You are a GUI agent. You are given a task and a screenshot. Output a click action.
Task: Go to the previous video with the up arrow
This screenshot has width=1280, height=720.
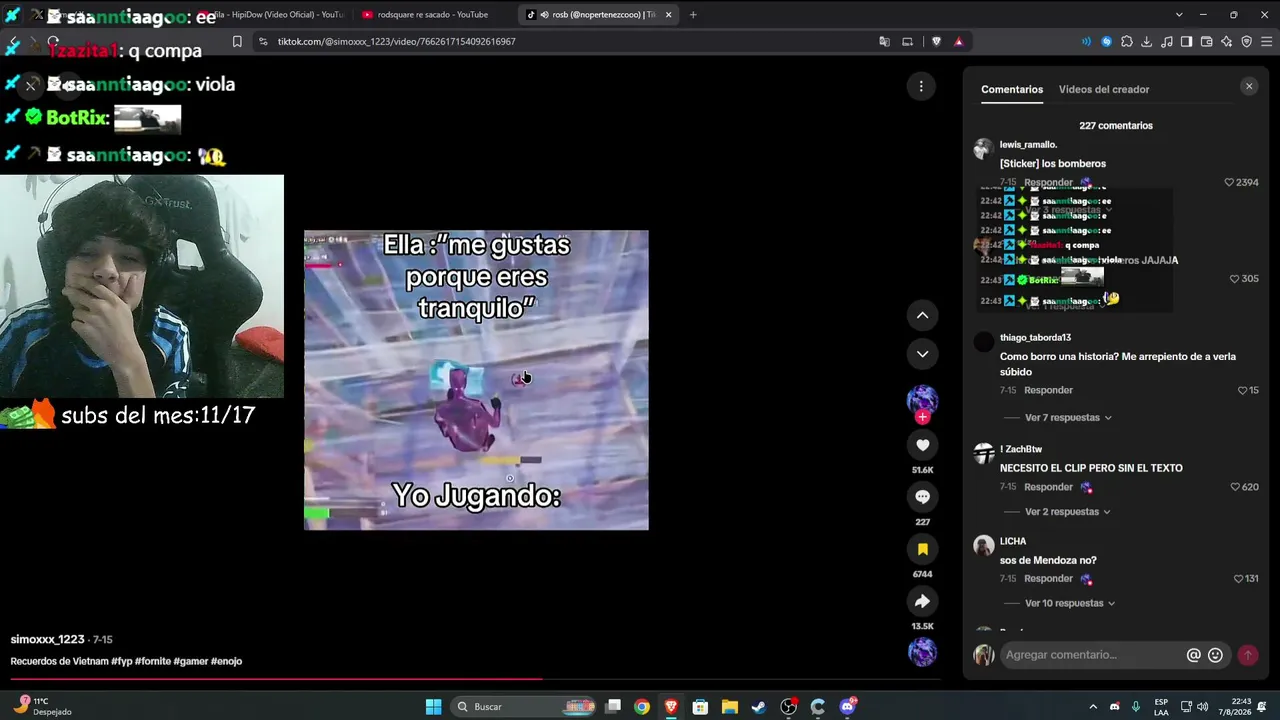point(922,315)
